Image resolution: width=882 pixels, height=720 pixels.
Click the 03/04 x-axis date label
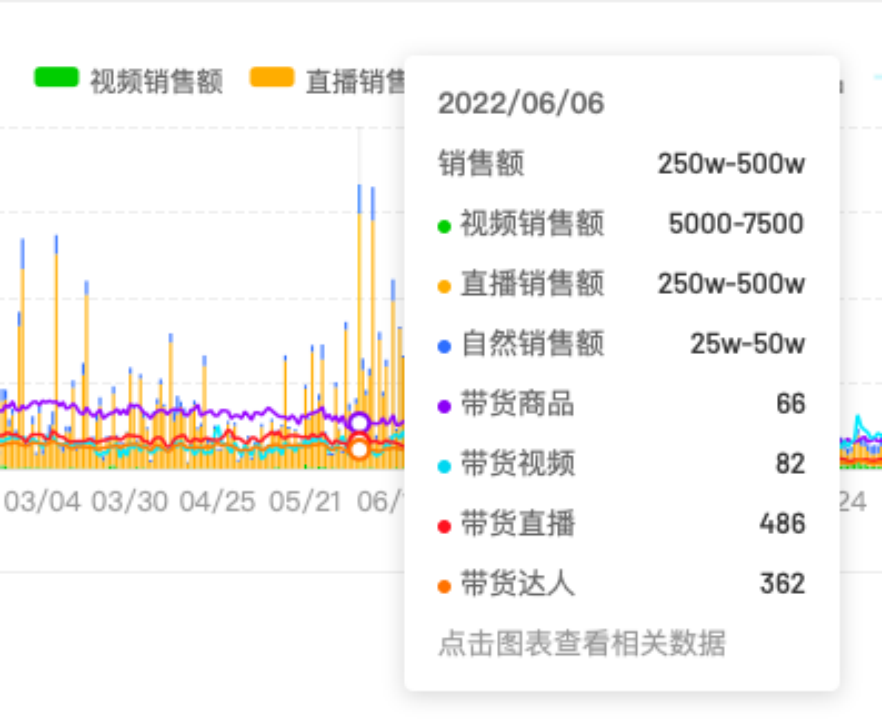[42, 502]
